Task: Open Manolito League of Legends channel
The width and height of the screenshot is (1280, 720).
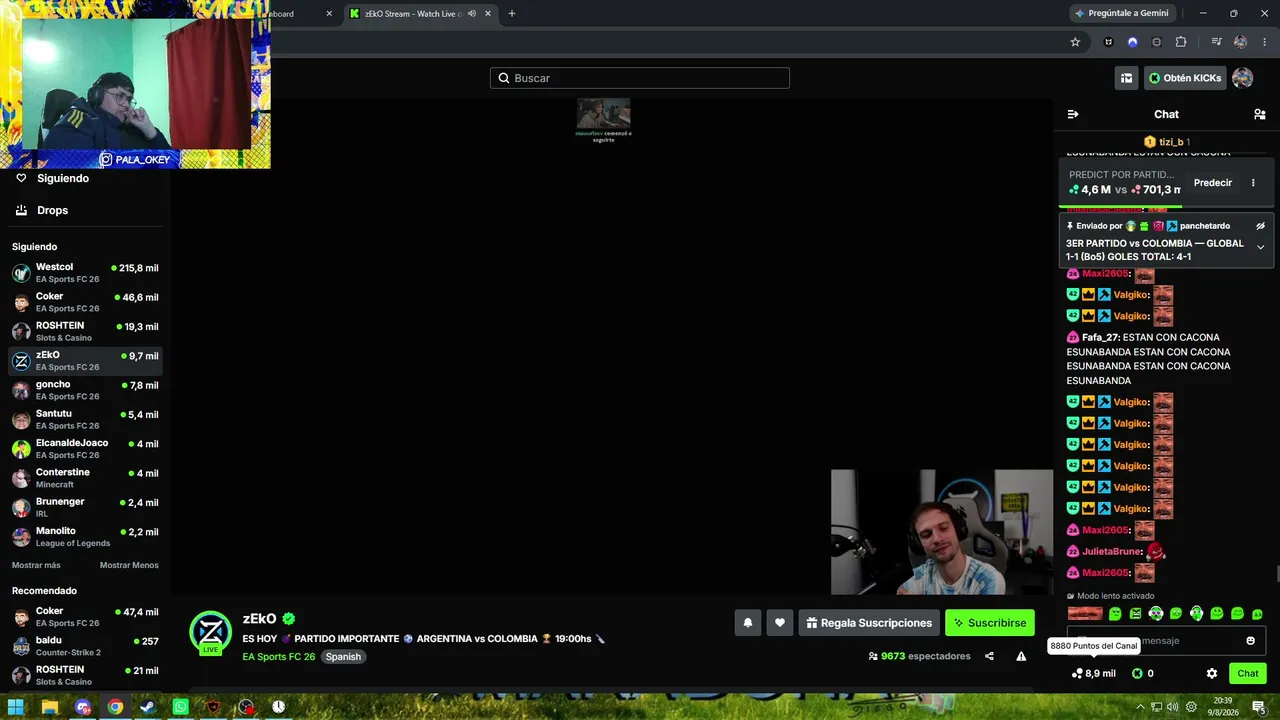Action: click(85, 537)
